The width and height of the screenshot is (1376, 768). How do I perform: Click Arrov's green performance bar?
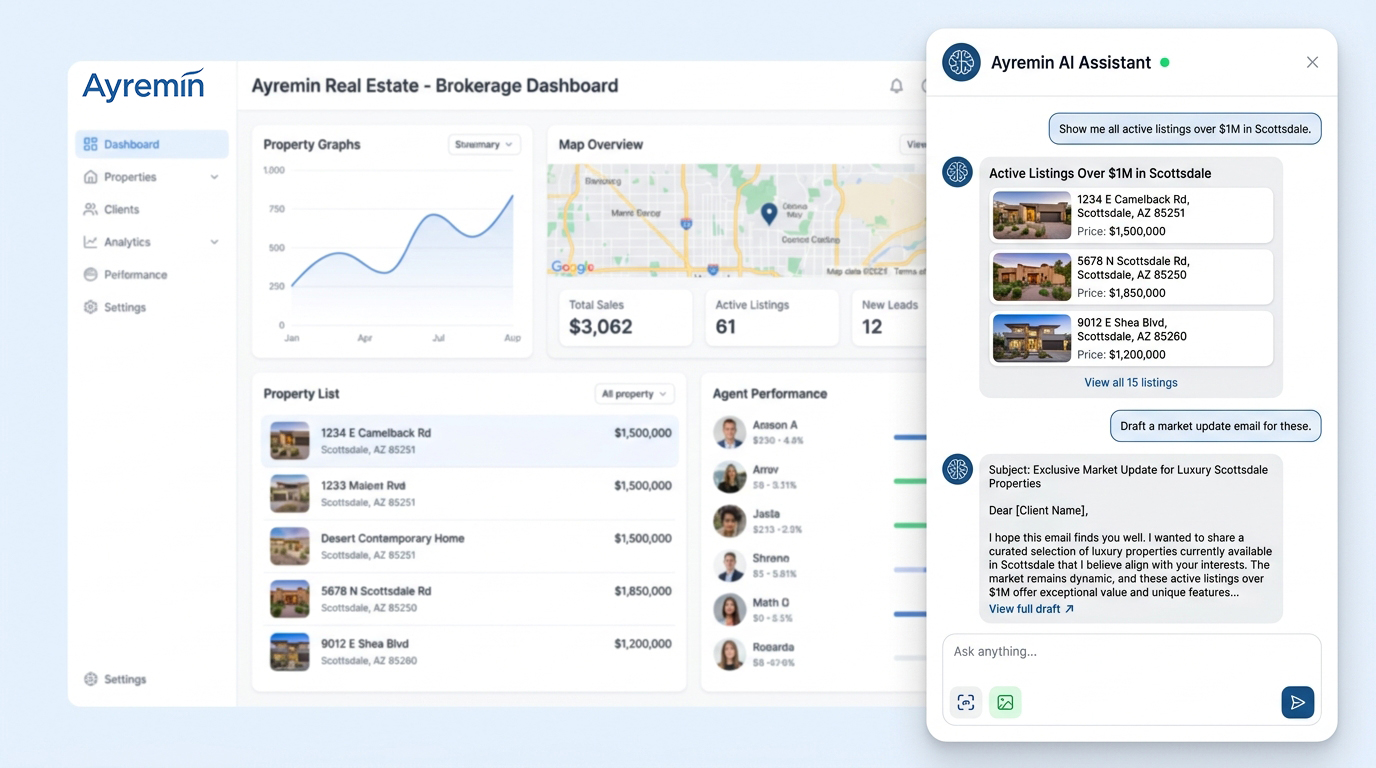pyautogui.click(x=910, y=481)
